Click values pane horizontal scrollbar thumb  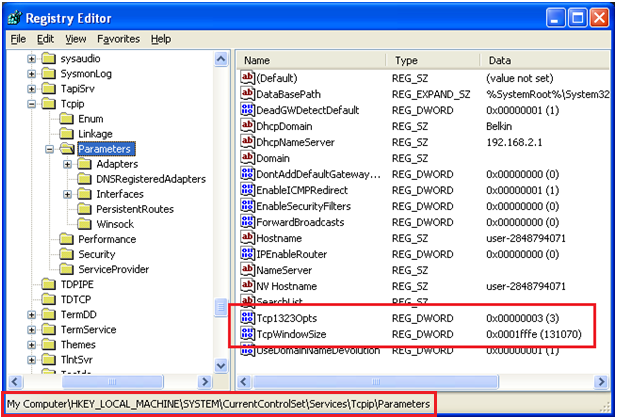(x=376, y=382)
